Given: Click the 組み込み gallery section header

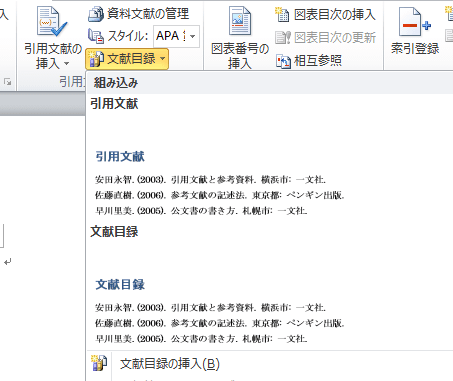Looking at the screenshot, I should pyautogui.click(x=269, y=83).
